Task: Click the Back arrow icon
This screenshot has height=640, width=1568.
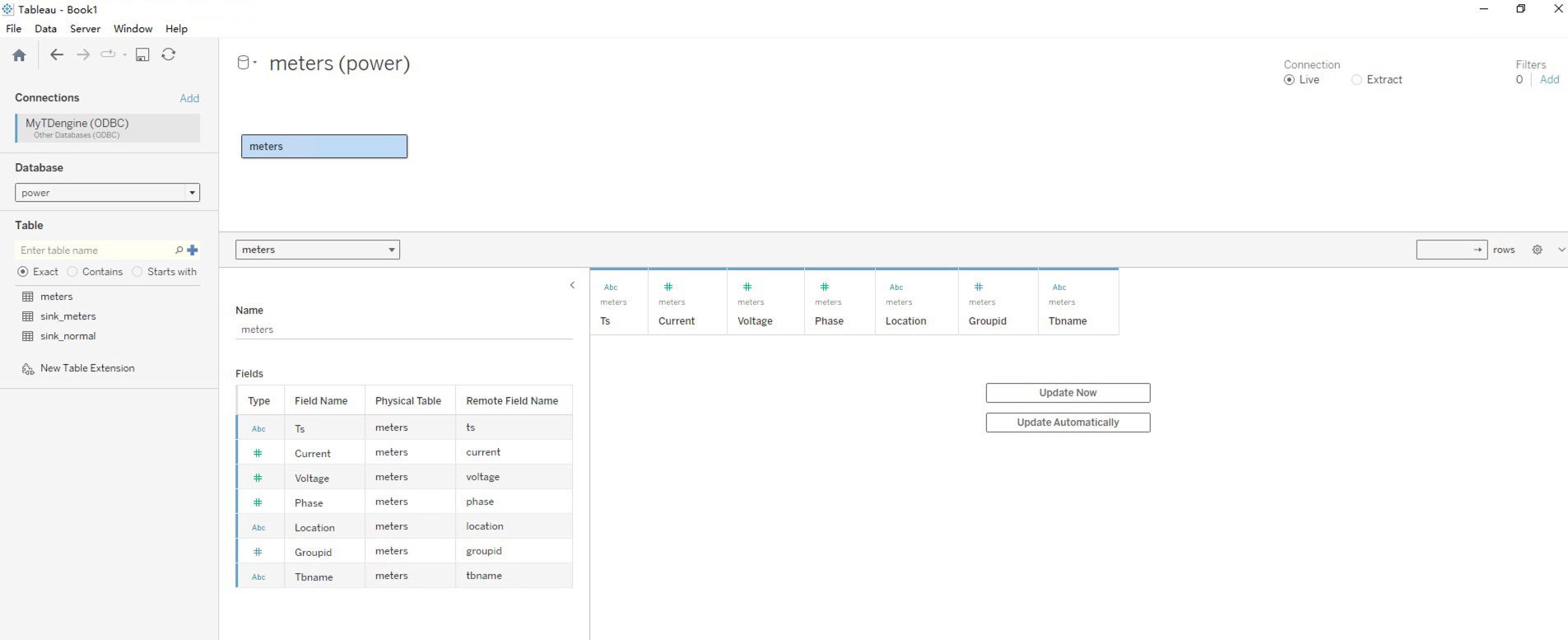Action: pos(57,54)
